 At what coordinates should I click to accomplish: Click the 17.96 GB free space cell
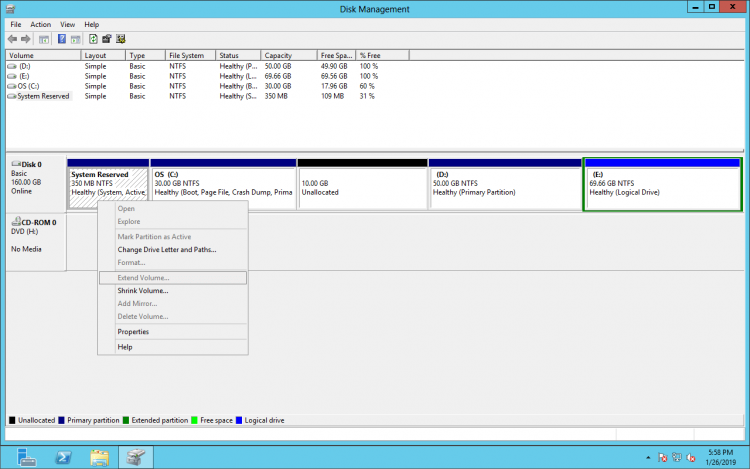point(334,87)
